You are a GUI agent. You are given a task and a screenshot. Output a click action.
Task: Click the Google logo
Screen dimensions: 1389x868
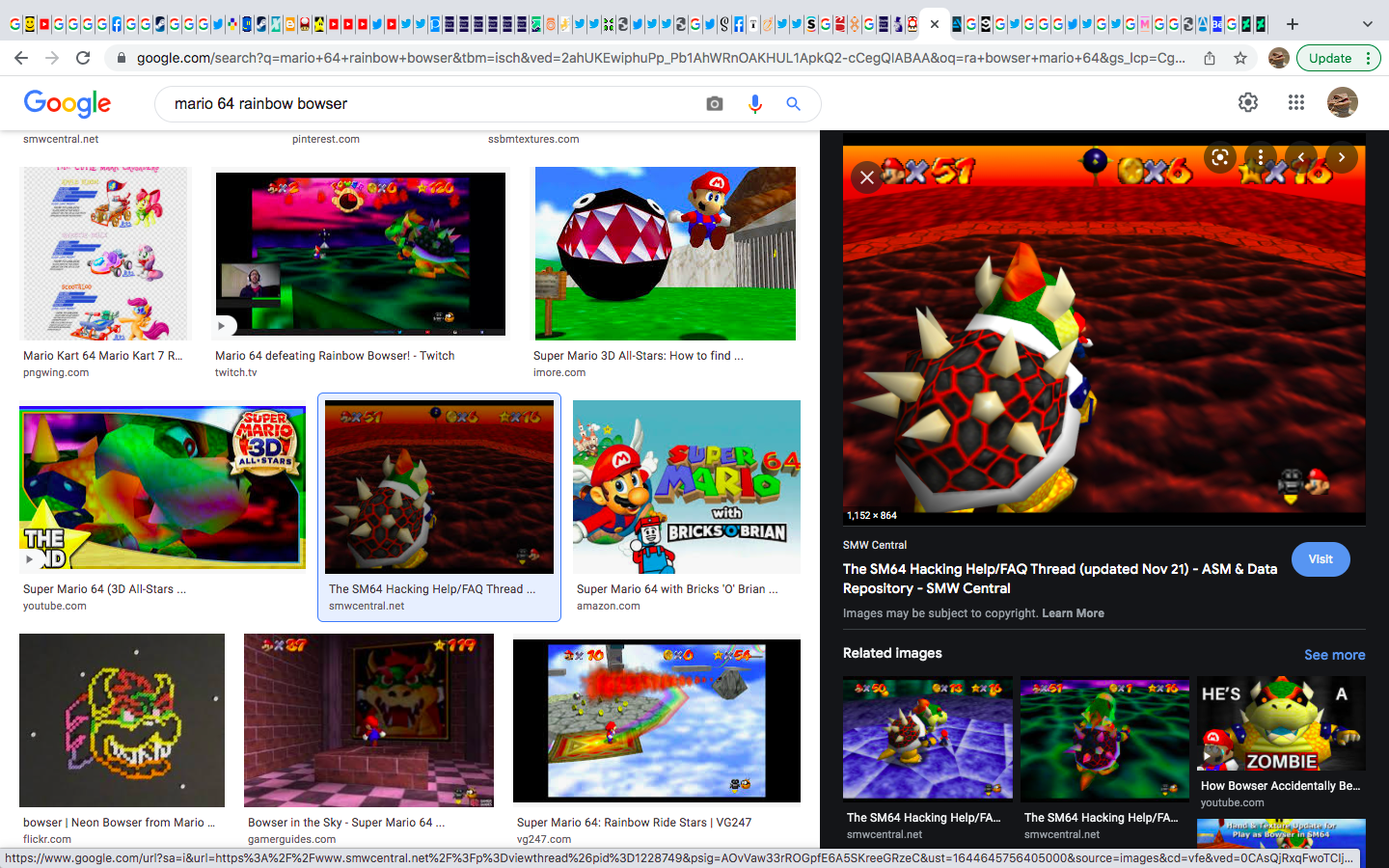[68, 103]
